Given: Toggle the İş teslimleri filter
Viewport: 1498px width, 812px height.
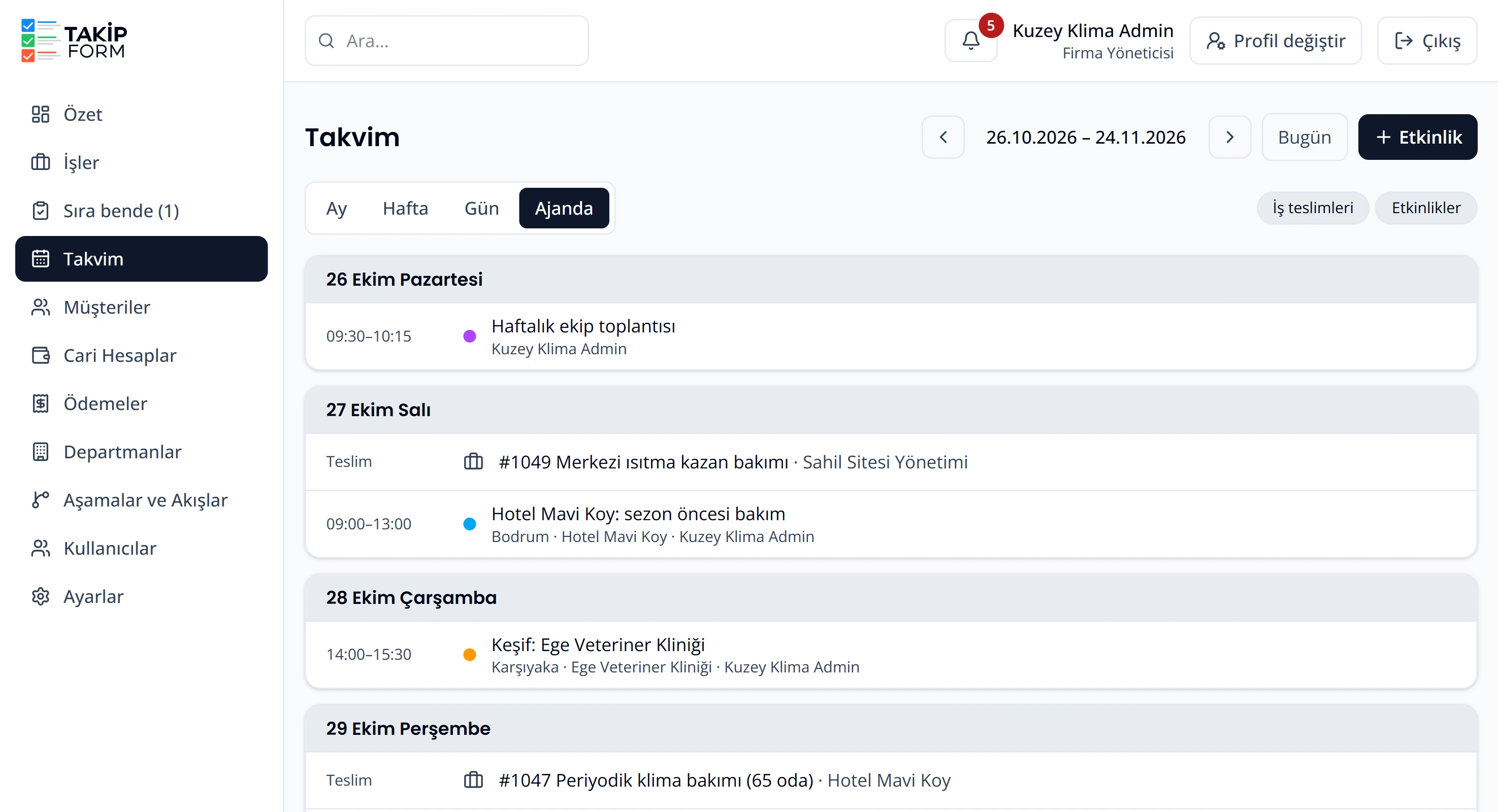Looking at the screenshot, I should click(x=1313, y=208).
